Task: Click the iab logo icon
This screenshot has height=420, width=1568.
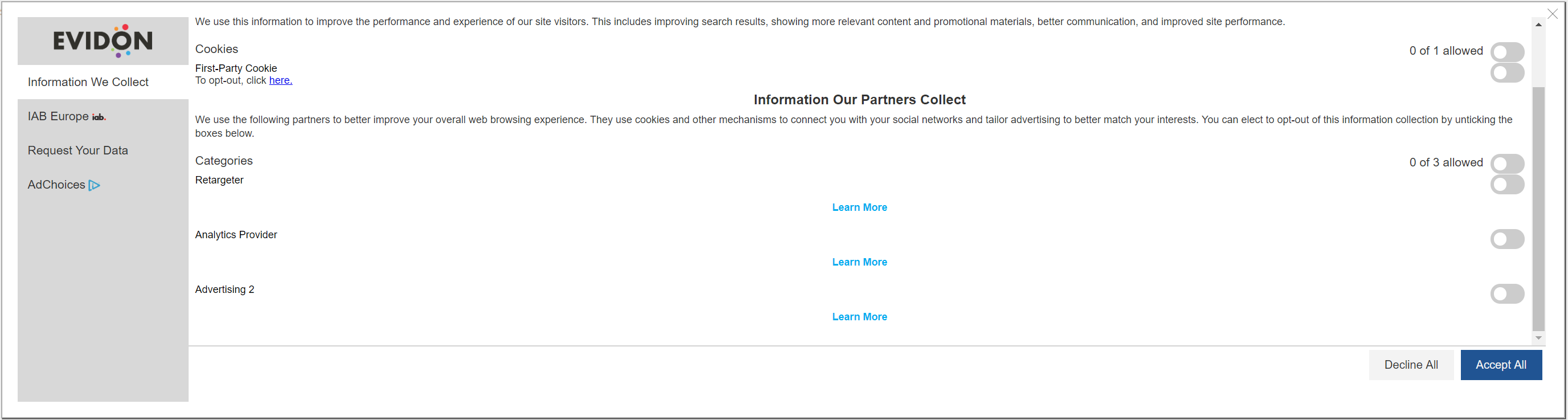Action: click(x=99, y=117)
